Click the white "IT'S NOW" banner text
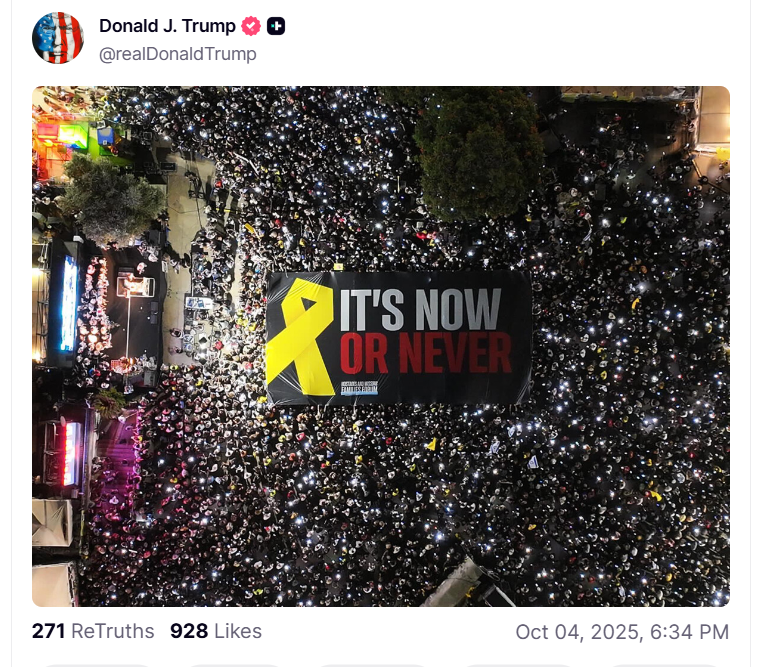This screenshot has width=761, height=667. (x=420, y=309)
